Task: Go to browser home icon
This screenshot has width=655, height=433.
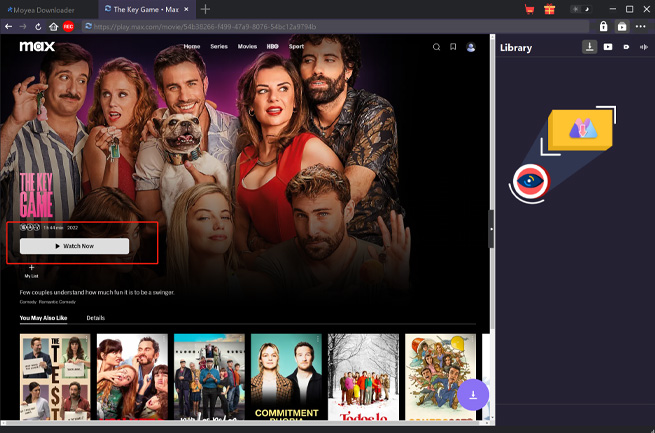Action: click(53, 26)
